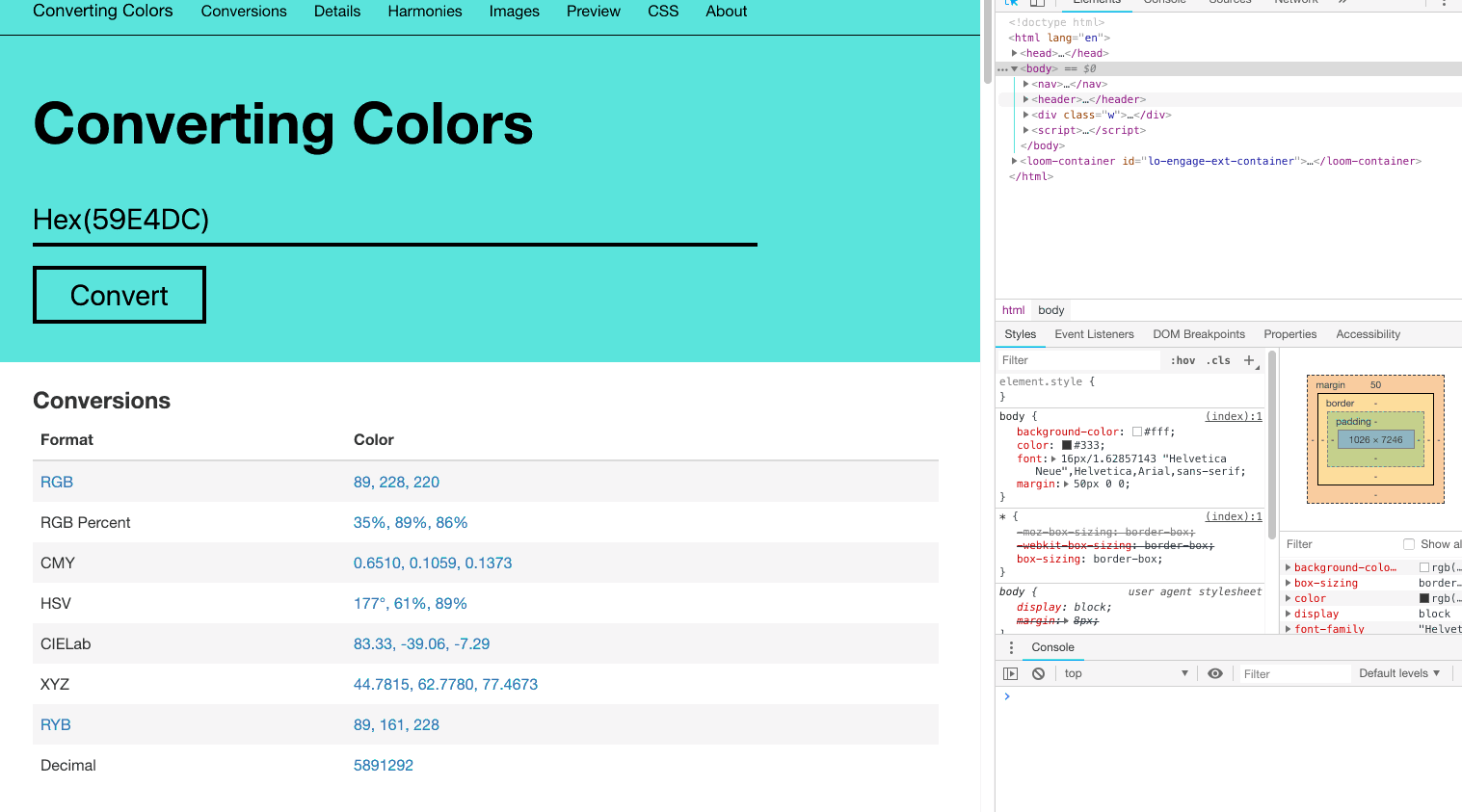Click the three dots beside the body node
The width and height of the screenshot is (1462, 812).
point(1002,69)
